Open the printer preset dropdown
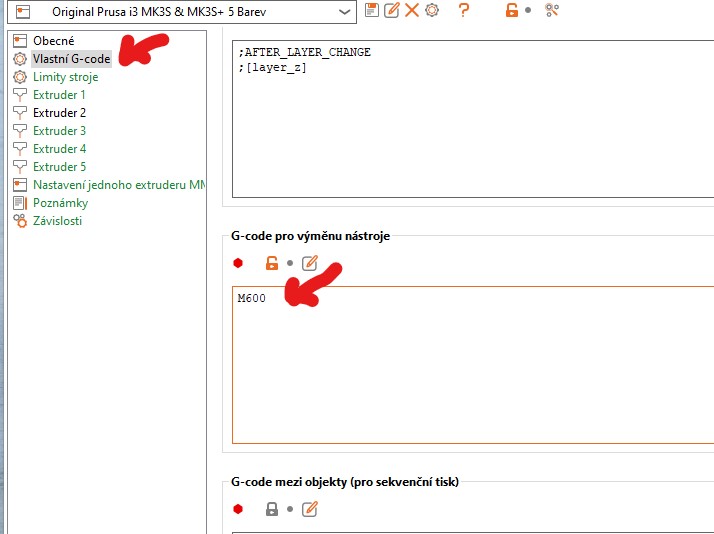Screen dimensions: 714x534 pyautogui.click(x=345, y=11)
